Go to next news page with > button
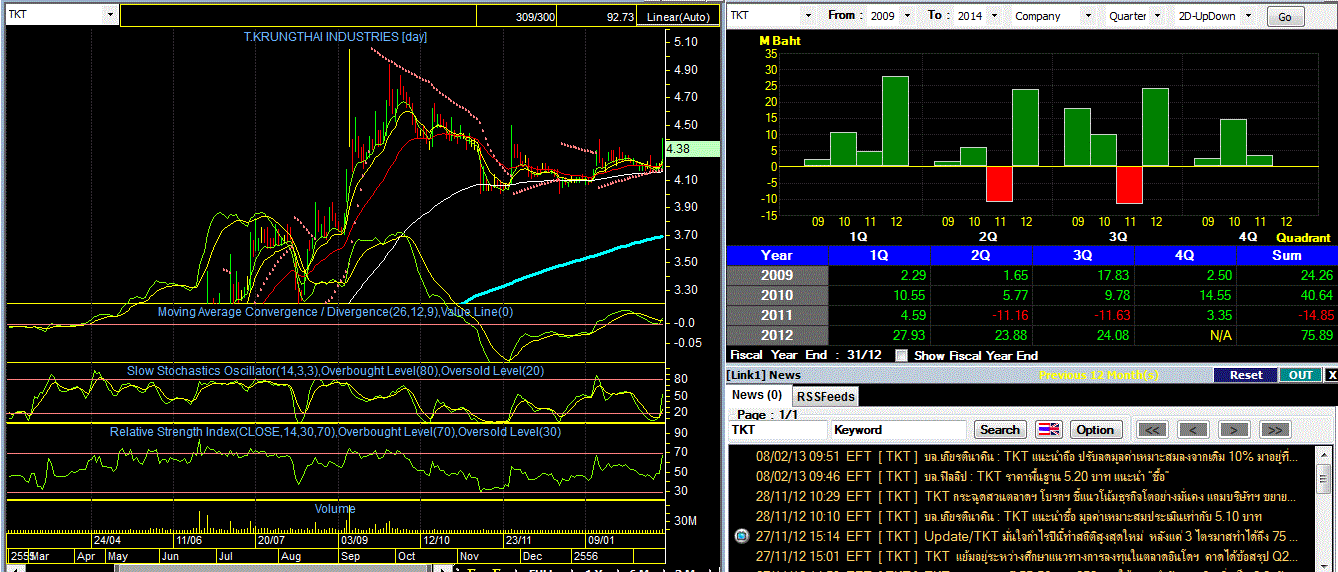Viewport: 1338px width, 572px height. coord(1234,429)
